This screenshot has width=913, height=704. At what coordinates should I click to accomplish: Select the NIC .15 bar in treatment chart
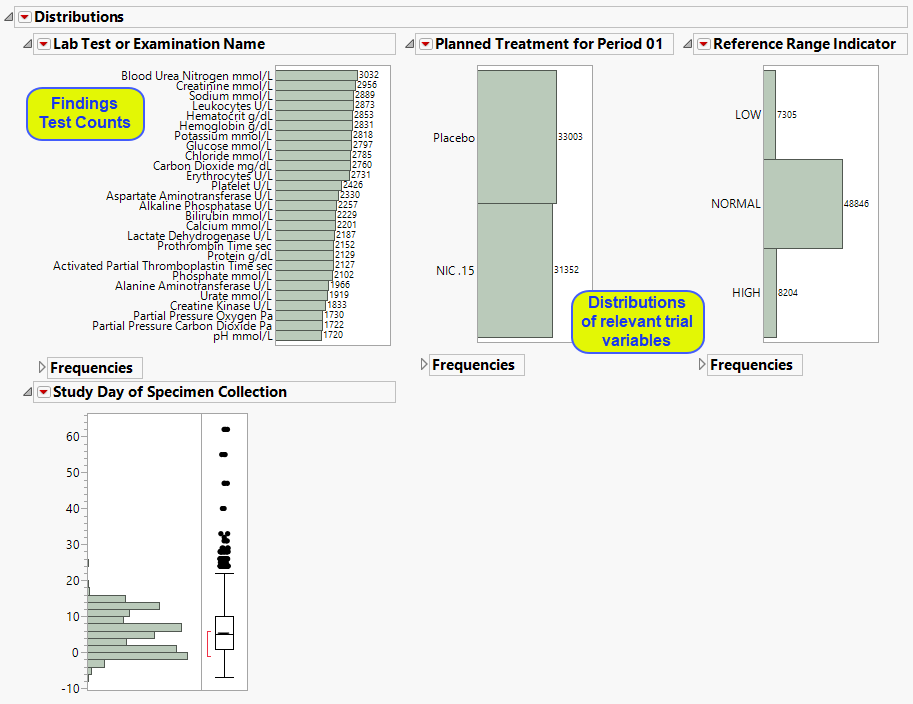point(515,270)
